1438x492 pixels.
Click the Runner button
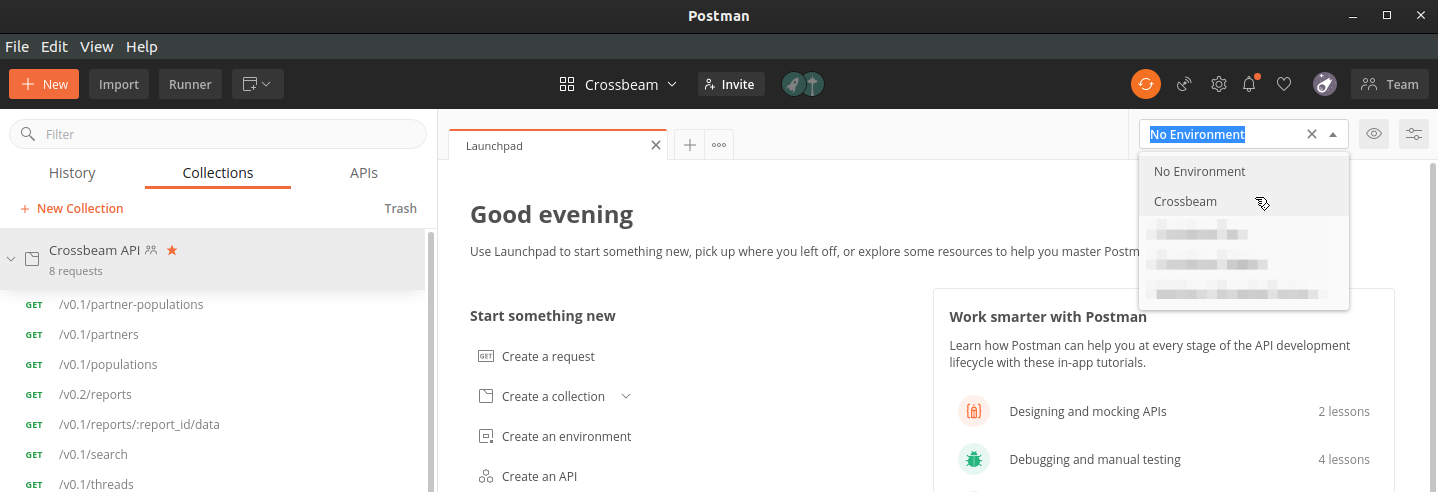(x=190, y=84)
